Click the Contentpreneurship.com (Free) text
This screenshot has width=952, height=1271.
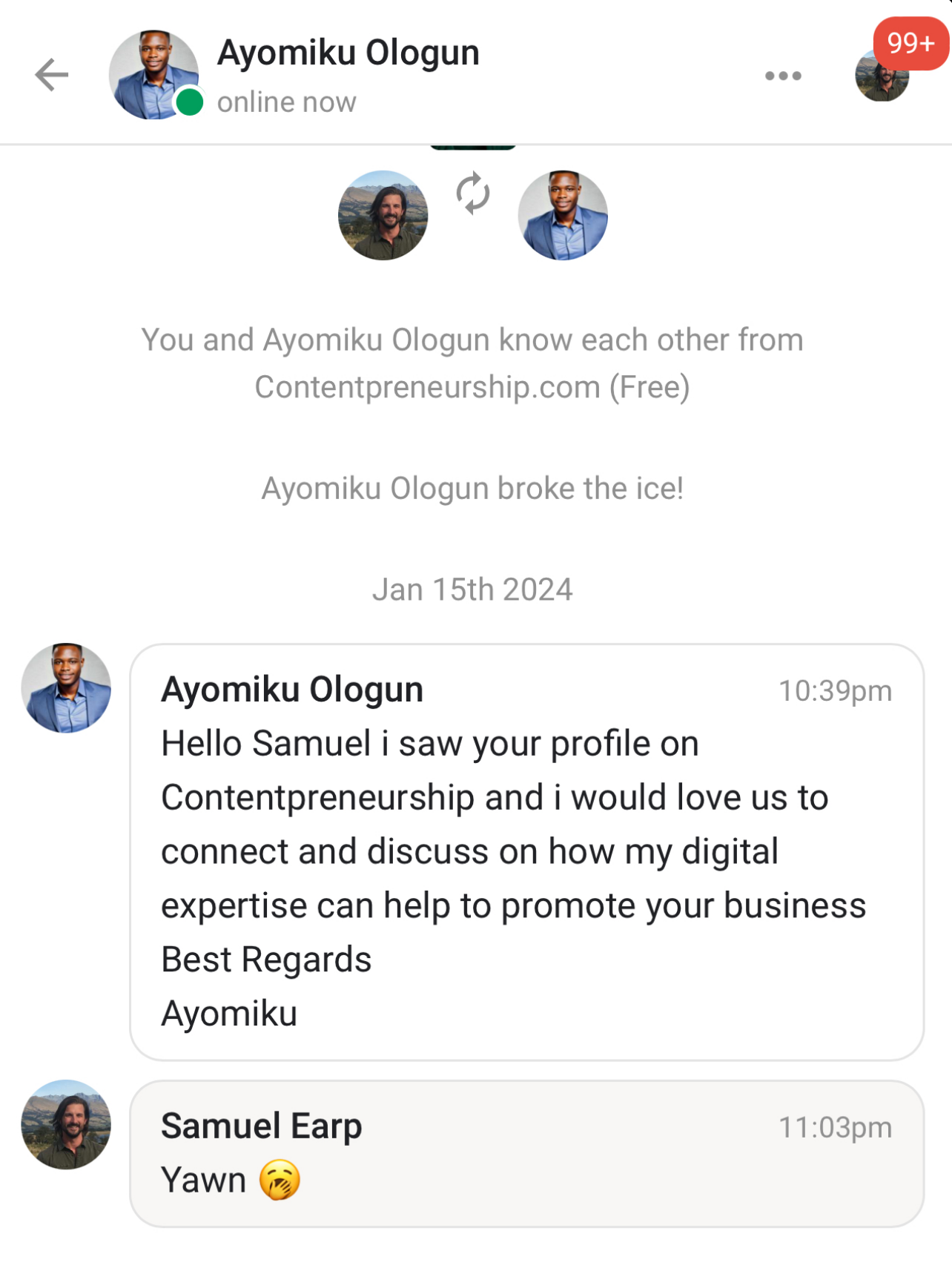tap(472, 387)
